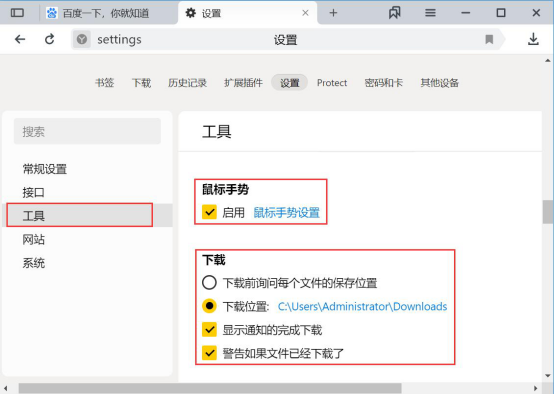Select the 下载位置 radio button
The width and height of the screenshot is (554, 395).
point(209,306)
